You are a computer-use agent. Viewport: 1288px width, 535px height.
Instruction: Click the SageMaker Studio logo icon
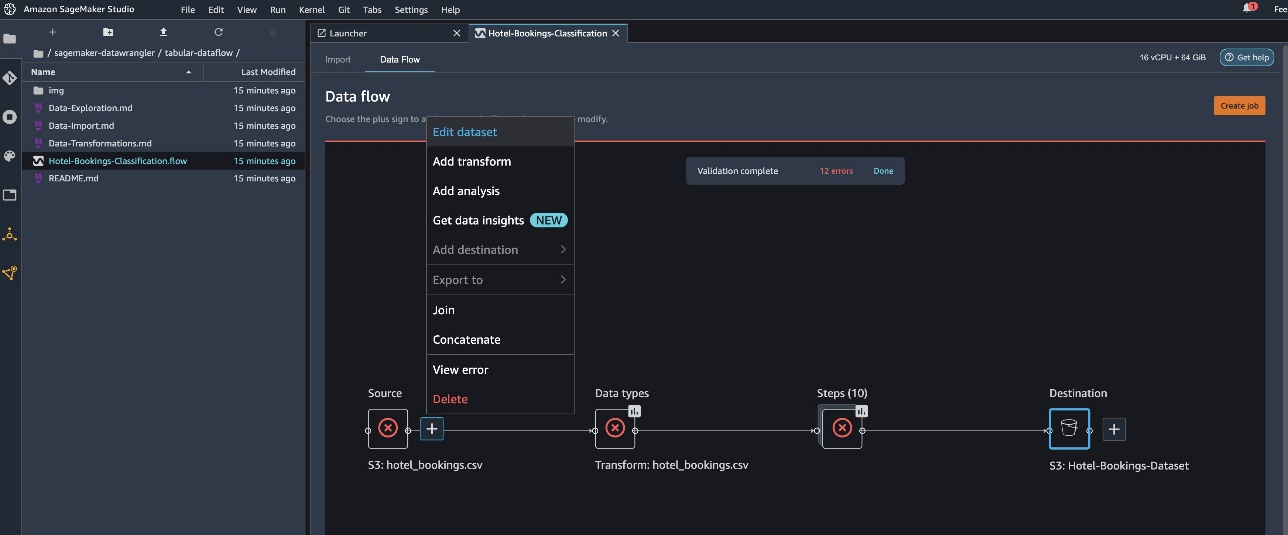pyautogui.click(x=8, y=9)
